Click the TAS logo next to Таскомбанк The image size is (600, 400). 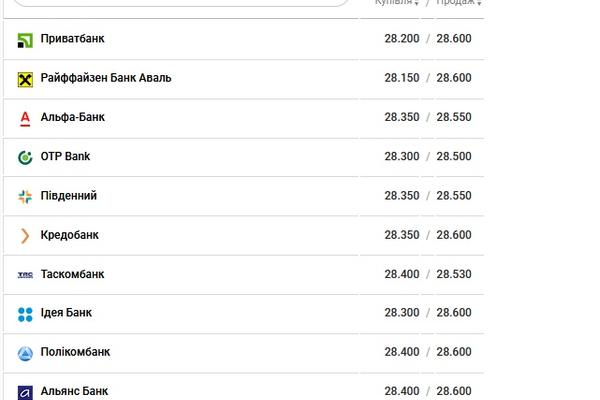pyautogui.click(x=25, y=274)
